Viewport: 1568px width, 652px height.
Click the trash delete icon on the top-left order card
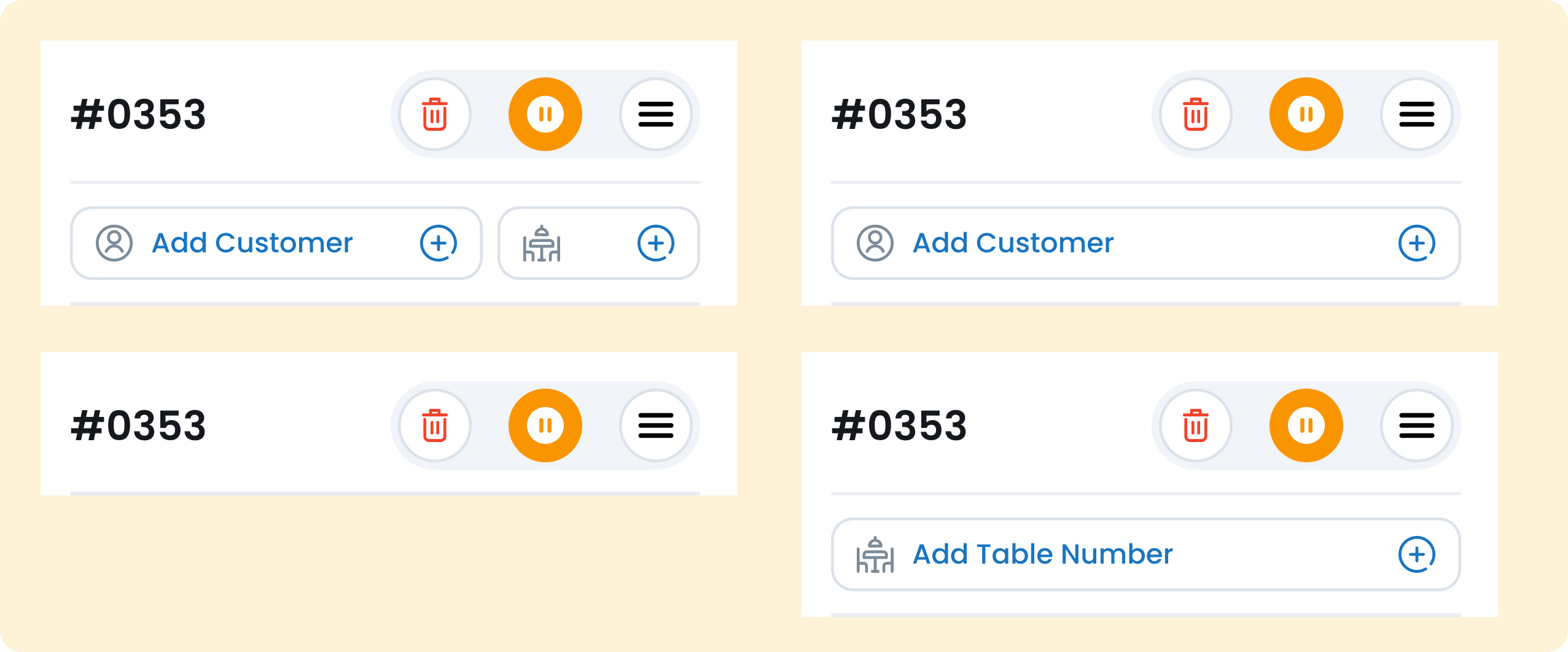[x=435, y=114]
